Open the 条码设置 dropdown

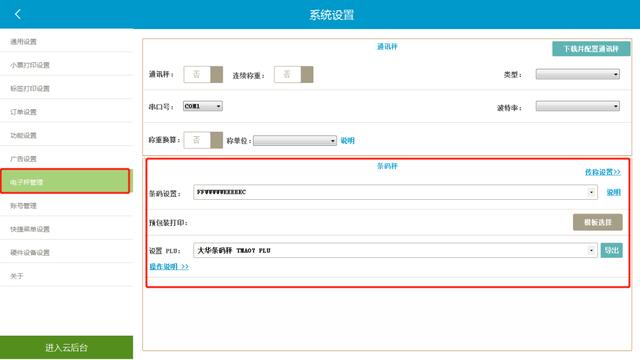click(395, 192)
